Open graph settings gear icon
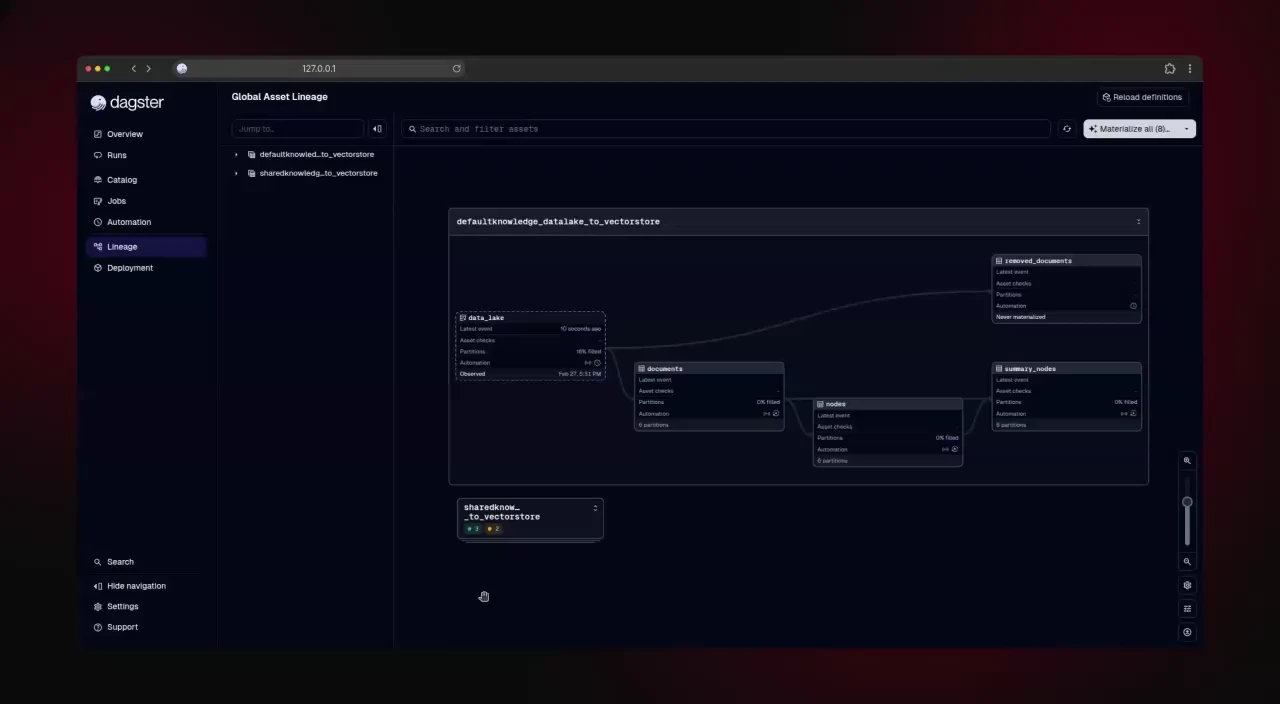This screenshot has width=1280, height=704. pos(1187,586)
